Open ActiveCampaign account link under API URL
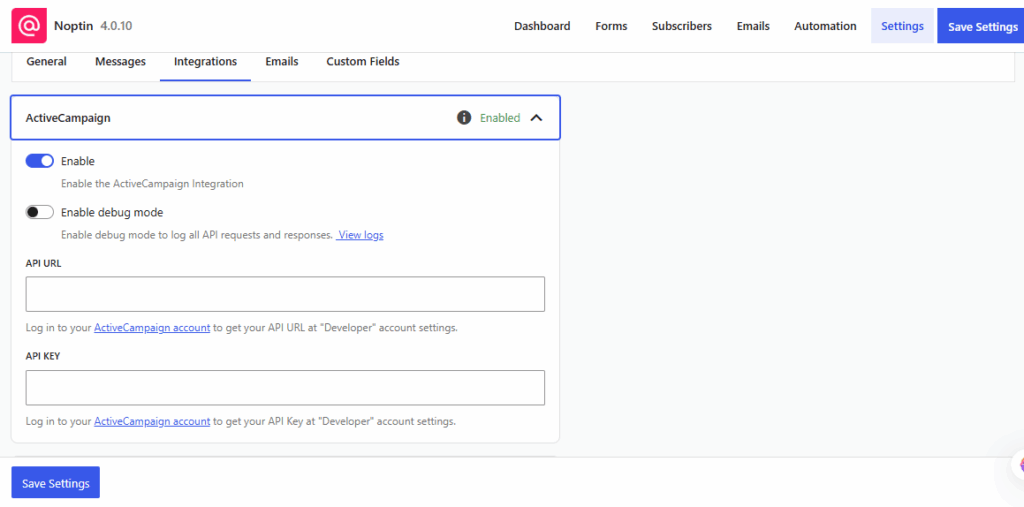1024x507 pixels. click(x=152, y=328)
